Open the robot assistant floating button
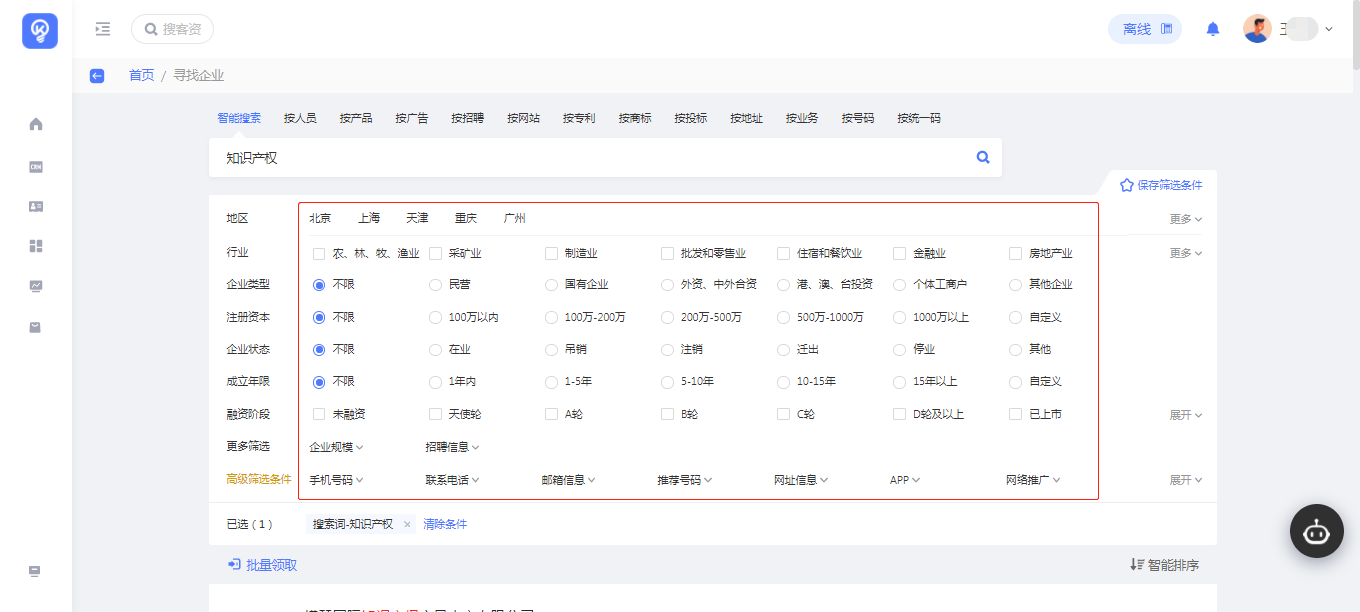Viewport: 1360px width, 612px height. (1316, 531)
